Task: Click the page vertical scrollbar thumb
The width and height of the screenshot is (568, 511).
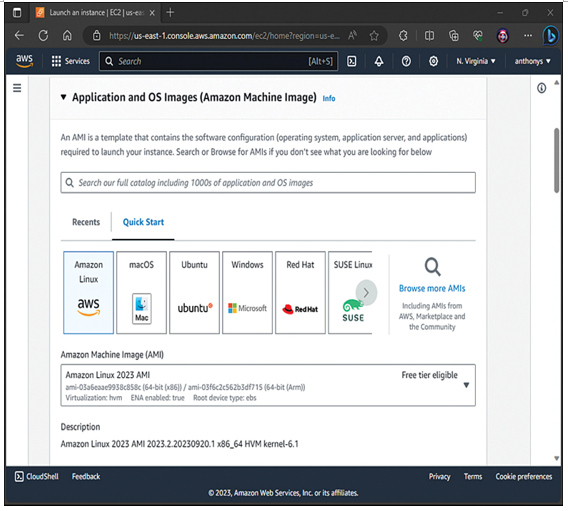Action: point(556,160)
